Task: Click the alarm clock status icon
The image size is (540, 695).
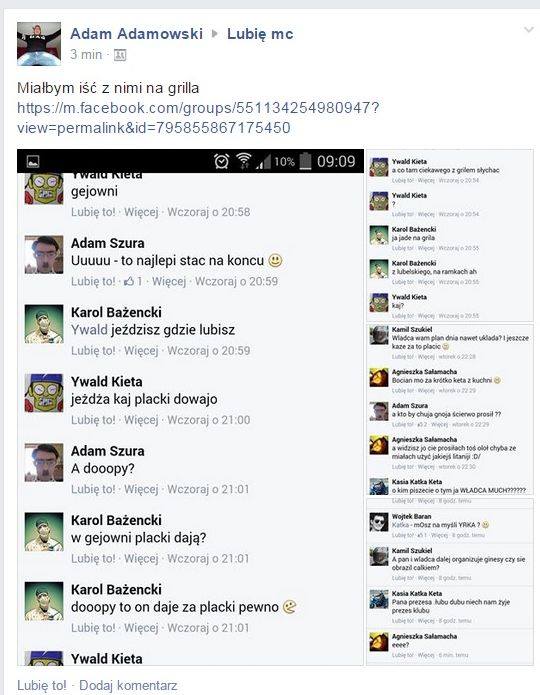Action: click(x=221, y=161)
